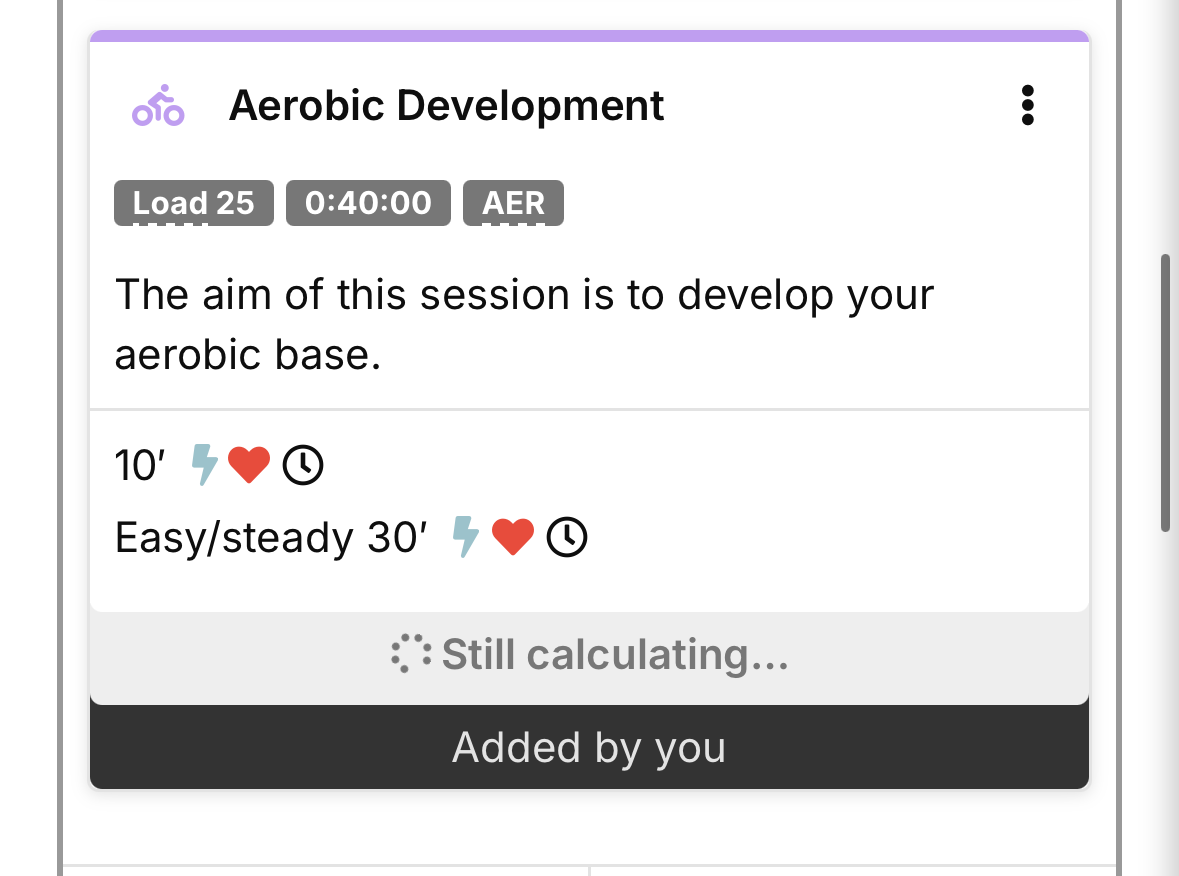The image size is (1179, 876).
Task: Click the heart rate icon beside 10′
Action: [x=249, y=465]
